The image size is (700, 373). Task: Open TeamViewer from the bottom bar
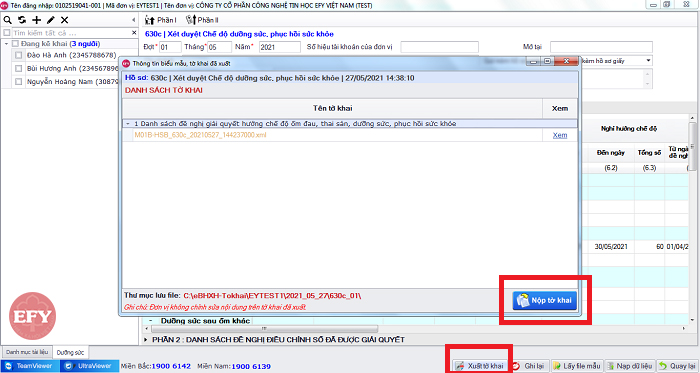coord(29,366)
